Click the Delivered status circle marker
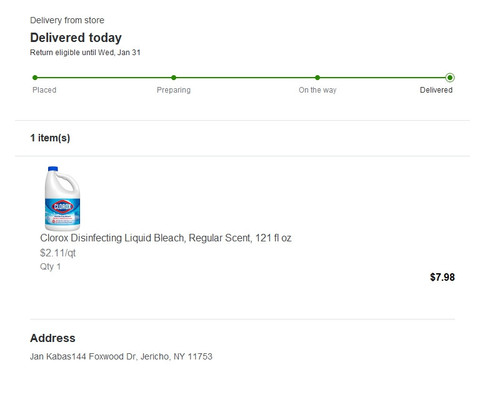Viewport: 500px width, 404px height. pyautogui.click(x=450, y=78)
